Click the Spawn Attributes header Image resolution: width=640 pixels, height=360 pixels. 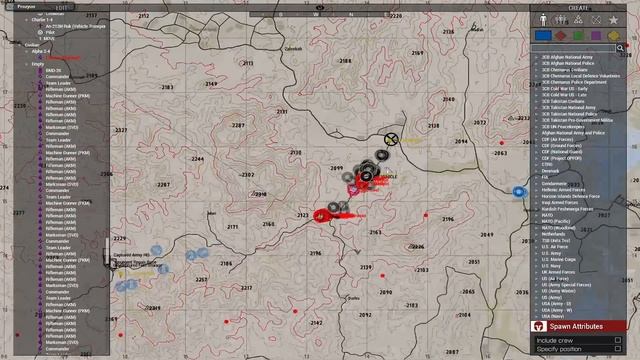578,326
